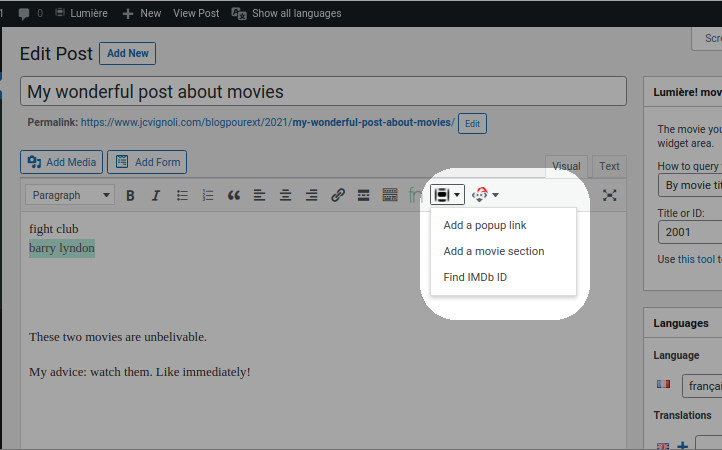
Task: Align text center
Action: click(x=285, y=195)
